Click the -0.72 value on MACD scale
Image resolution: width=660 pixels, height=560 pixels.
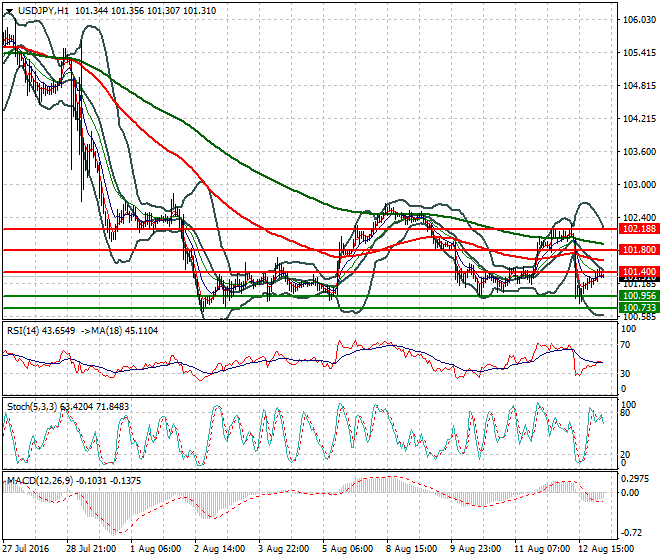pyautogui.click(x=634, y=532)
